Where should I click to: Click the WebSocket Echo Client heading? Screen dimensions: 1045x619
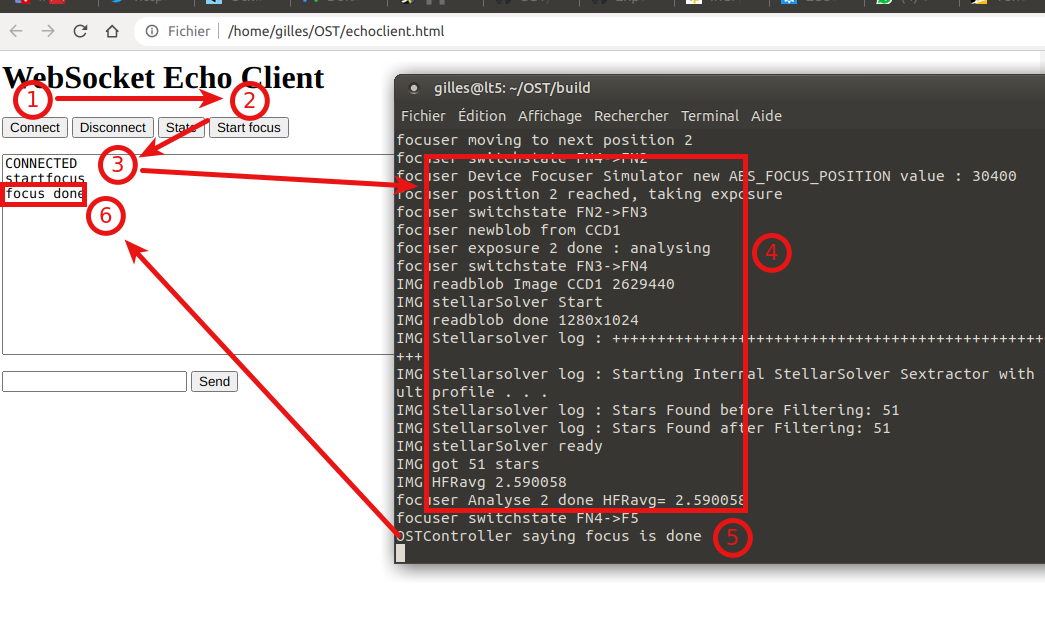coord(163,78)
